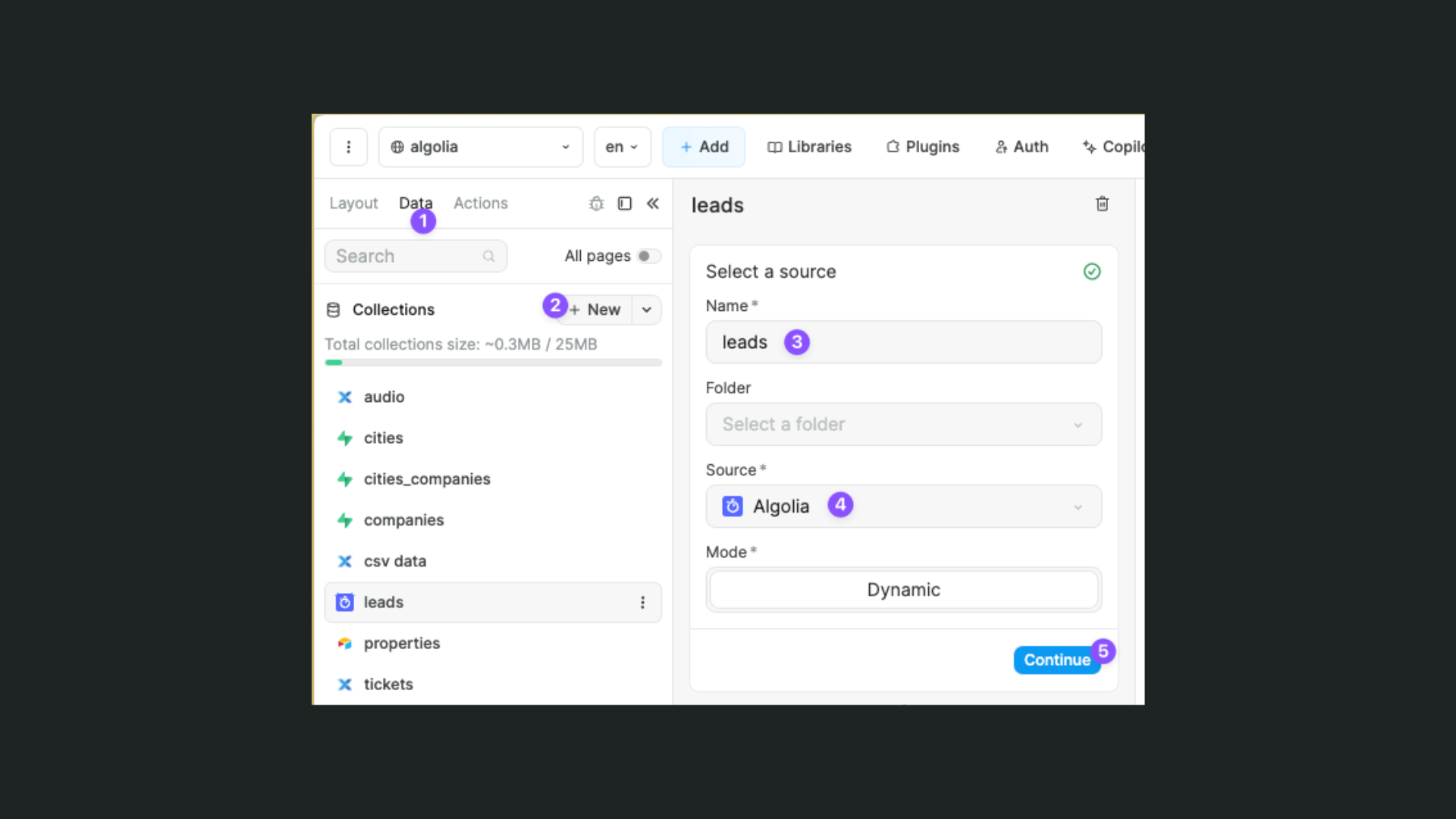Image resolution: width=1456 pixels, height=819 pixels.
Task: Open the Copilot feature
Action: [x=1112, y=146]
